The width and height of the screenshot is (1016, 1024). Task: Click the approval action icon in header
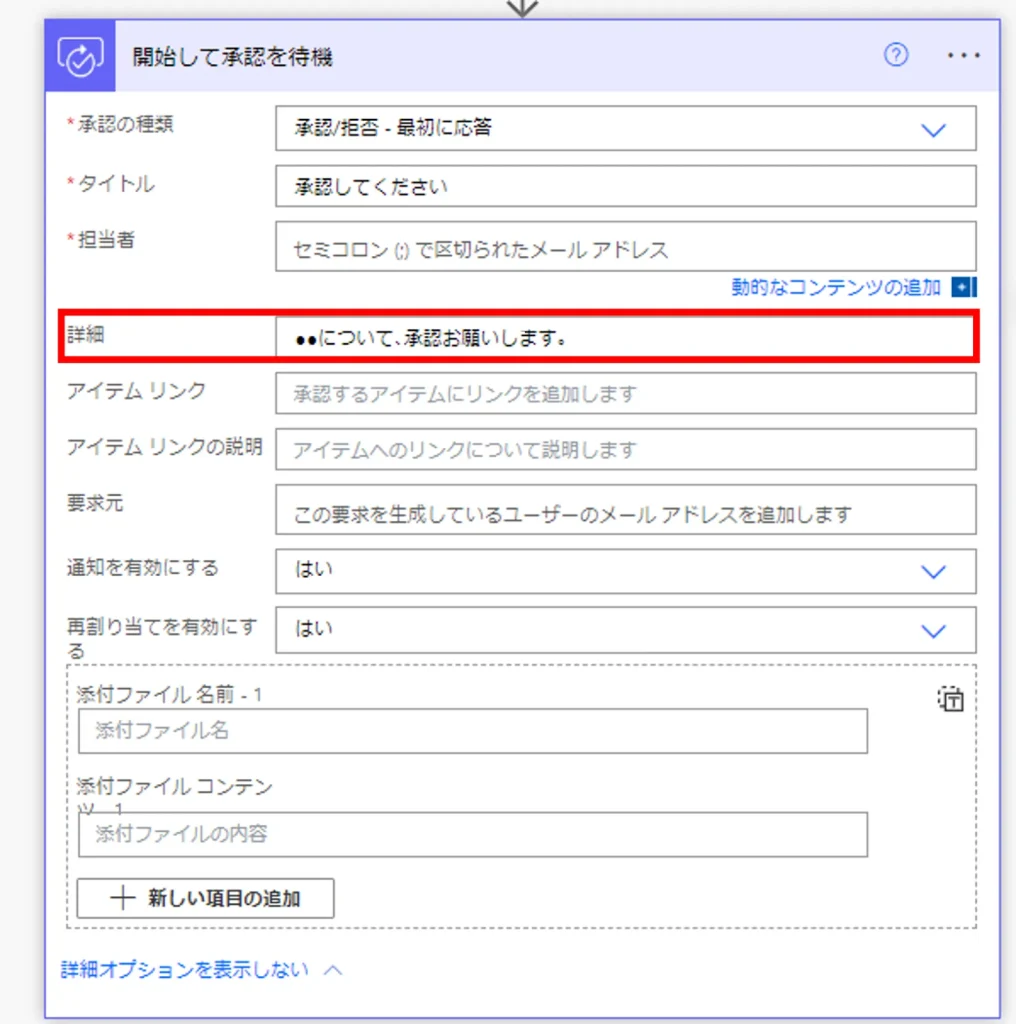(80, 57)
